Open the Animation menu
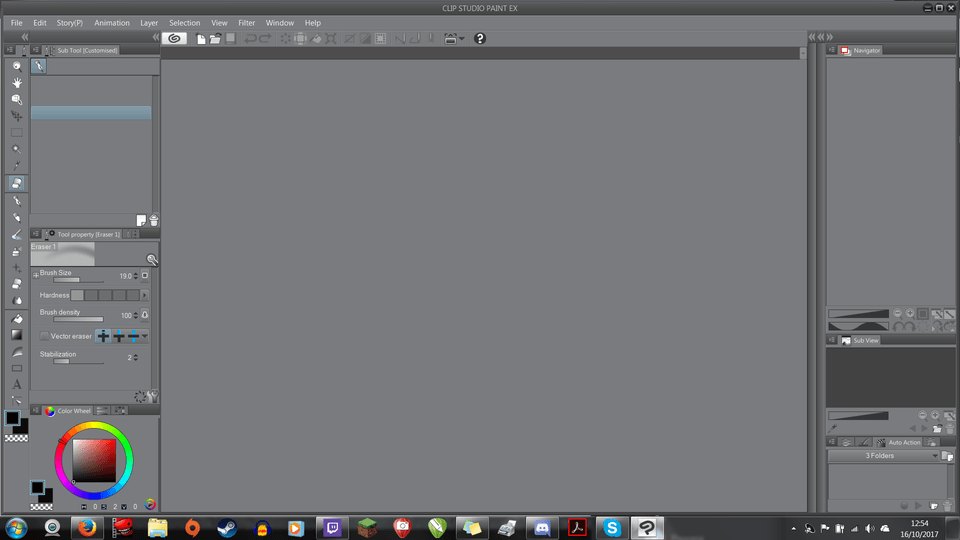The height and width of the screenshot is (540, 960). tap(111, 23)
